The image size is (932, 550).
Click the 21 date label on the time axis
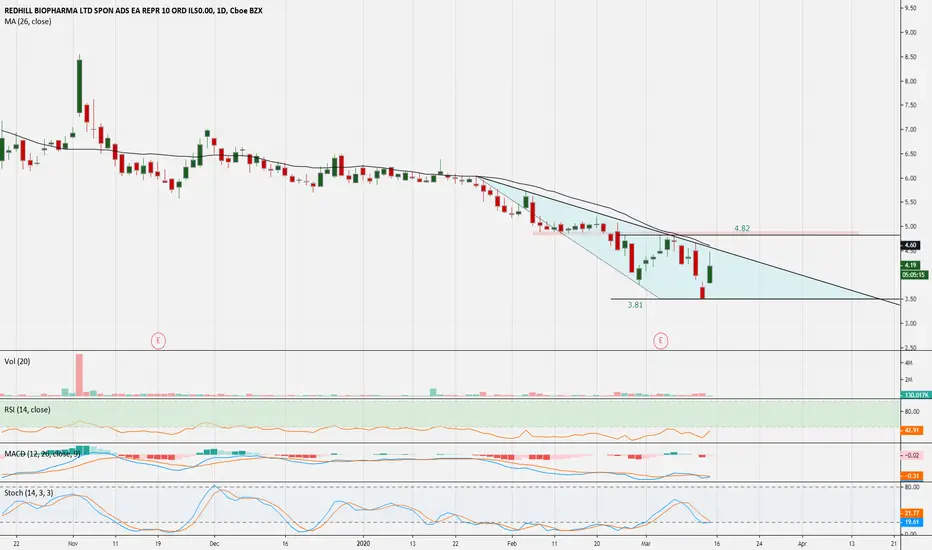click(x=894, y=543)
